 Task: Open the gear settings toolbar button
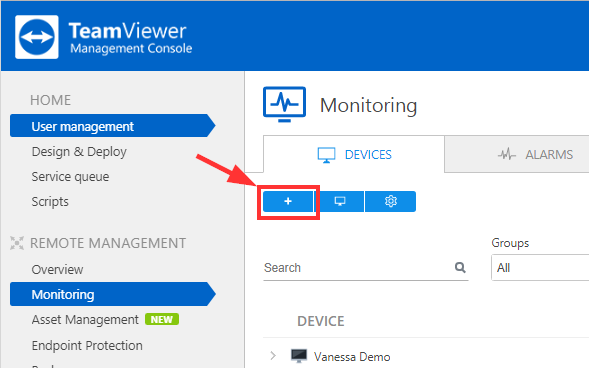click(x=391, y=201)
